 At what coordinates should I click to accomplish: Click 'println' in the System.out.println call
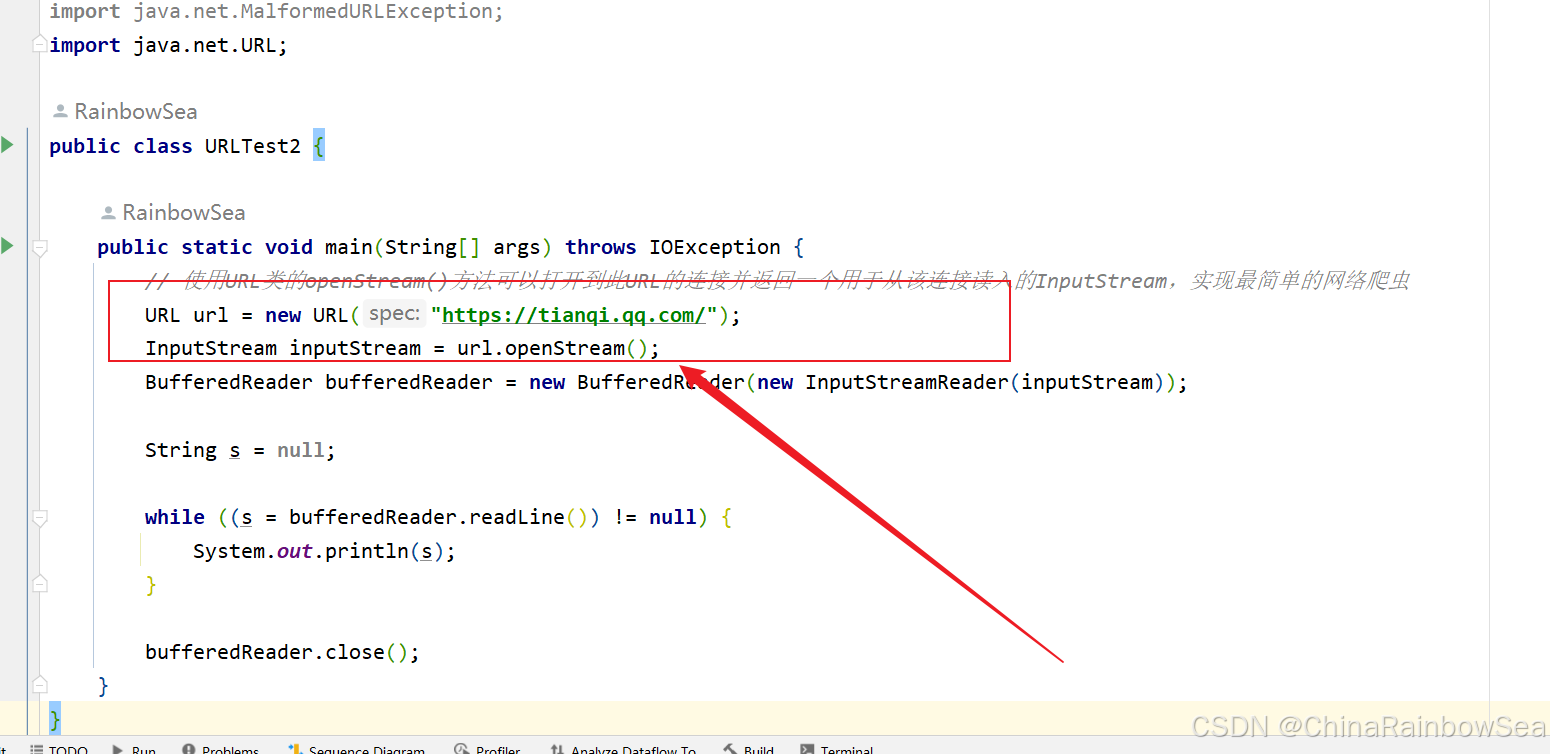pos(367,551)
